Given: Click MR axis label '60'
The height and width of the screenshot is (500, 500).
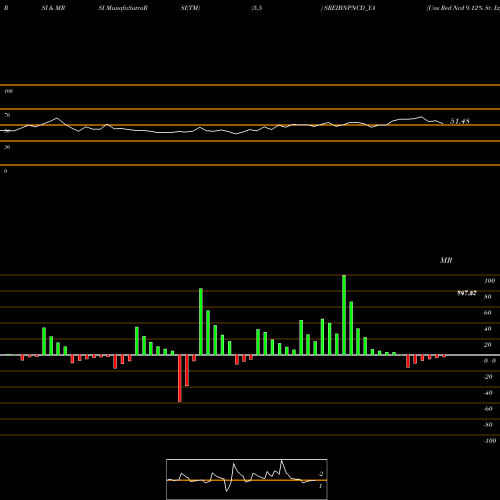Looking at the screenshot, I should click(488, 313).
